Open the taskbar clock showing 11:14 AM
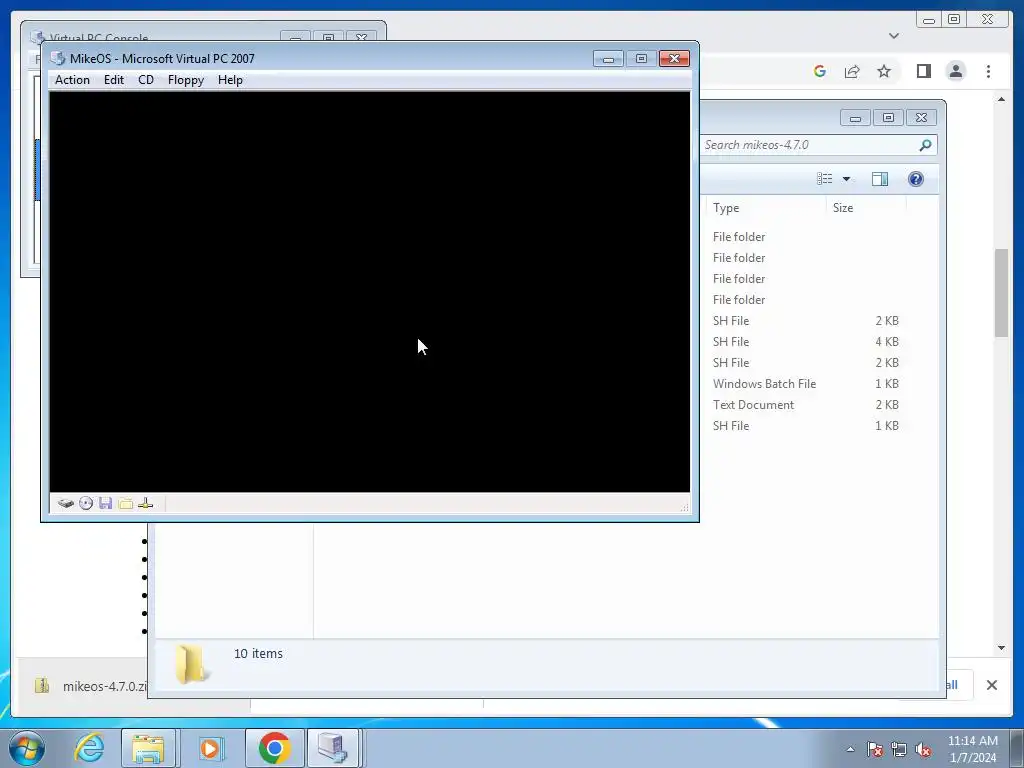The height and width of the screenshot is (768, 1024). click(x=972, y=749)
